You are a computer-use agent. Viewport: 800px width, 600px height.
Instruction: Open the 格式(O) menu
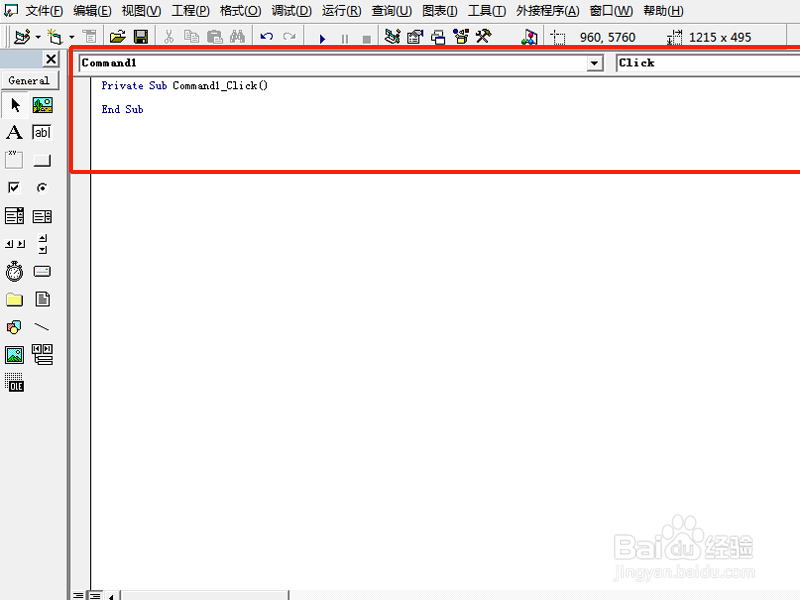click(240, 11)
